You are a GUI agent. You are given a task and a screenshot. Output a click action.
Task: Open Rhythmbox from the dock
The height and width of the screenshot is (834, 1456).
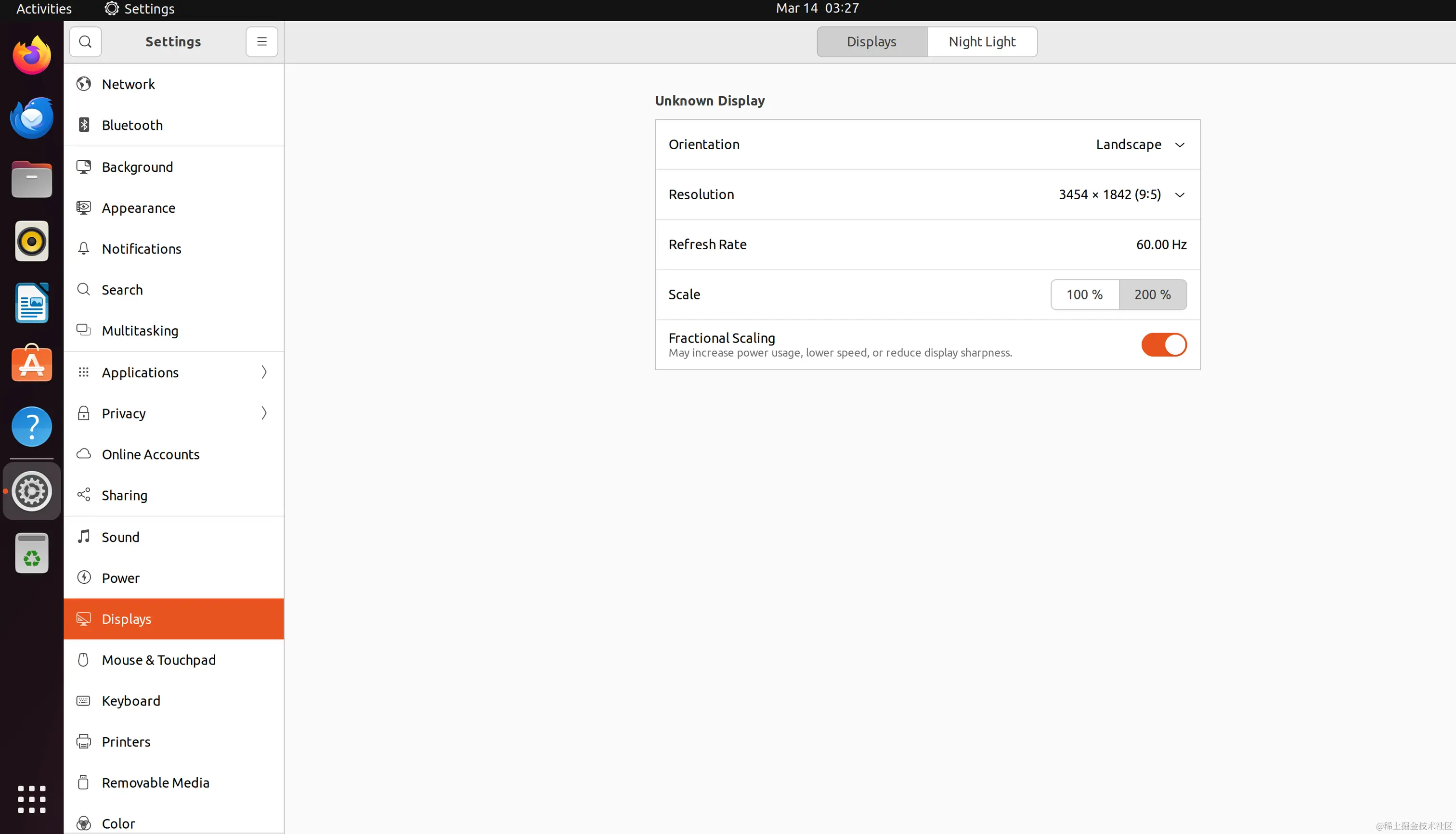click(31, 241)
